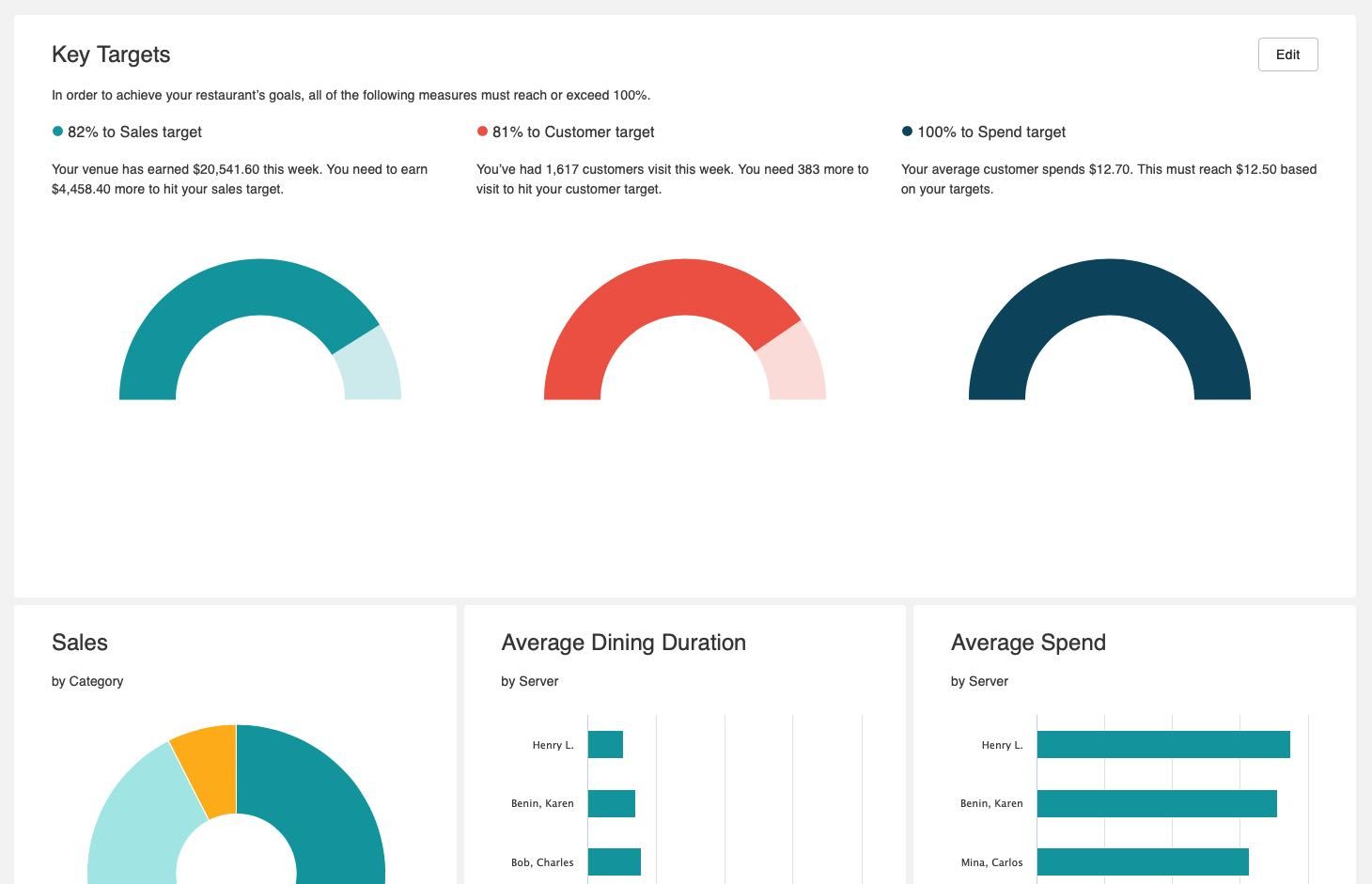This screenshot has width=1372, height=884.
Task: Click Mina, Carlos bar in Average Spend chart
Action: point(1143,862)
